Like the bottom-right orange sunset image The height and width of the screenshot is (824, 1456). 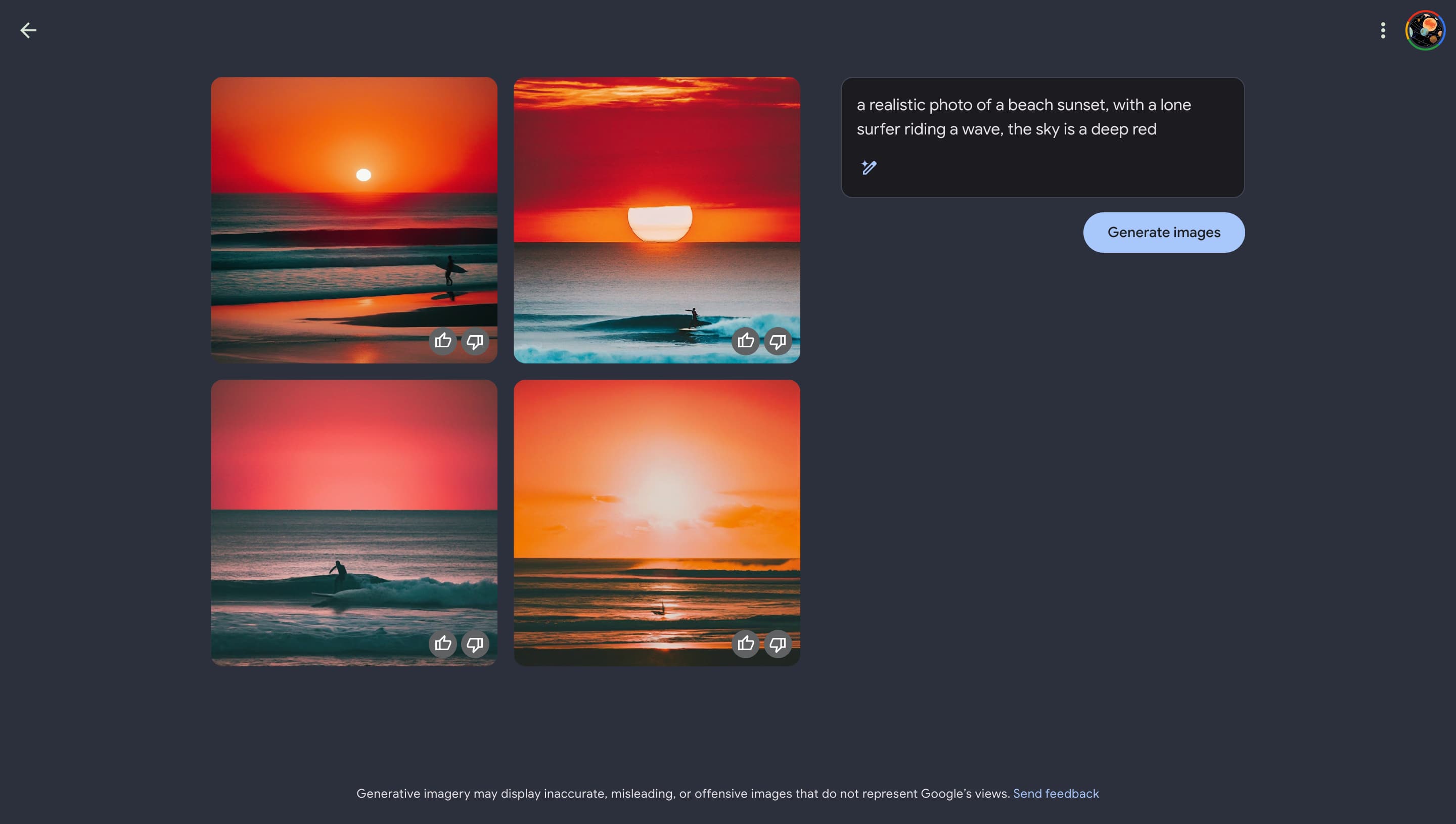point(745,644)
